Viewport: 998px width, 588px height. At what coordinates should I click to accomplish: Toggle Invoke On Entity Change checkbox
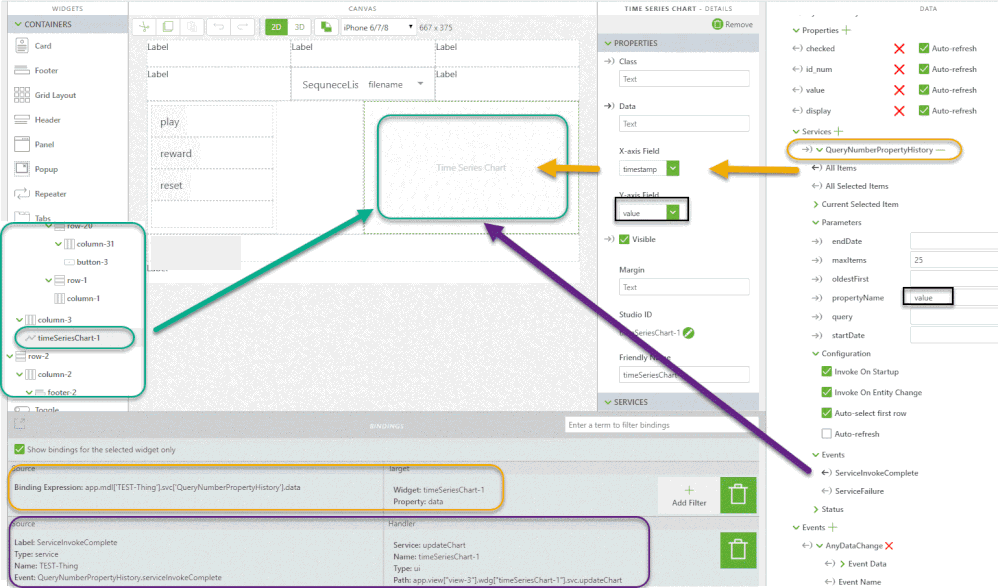[827, 392]
